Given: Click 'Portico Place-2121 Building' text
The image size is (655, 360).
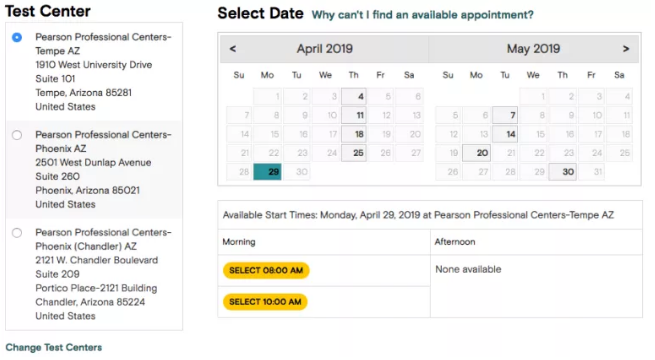Looking at the screenshot, I should point(96,288).
